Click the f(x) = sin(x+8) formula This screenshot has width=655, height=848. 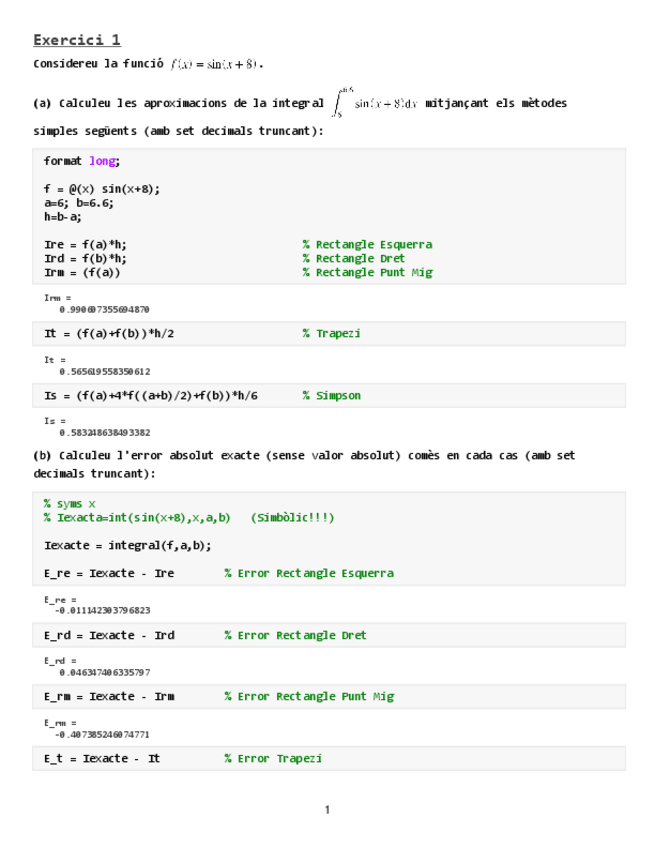click(216, 64)
